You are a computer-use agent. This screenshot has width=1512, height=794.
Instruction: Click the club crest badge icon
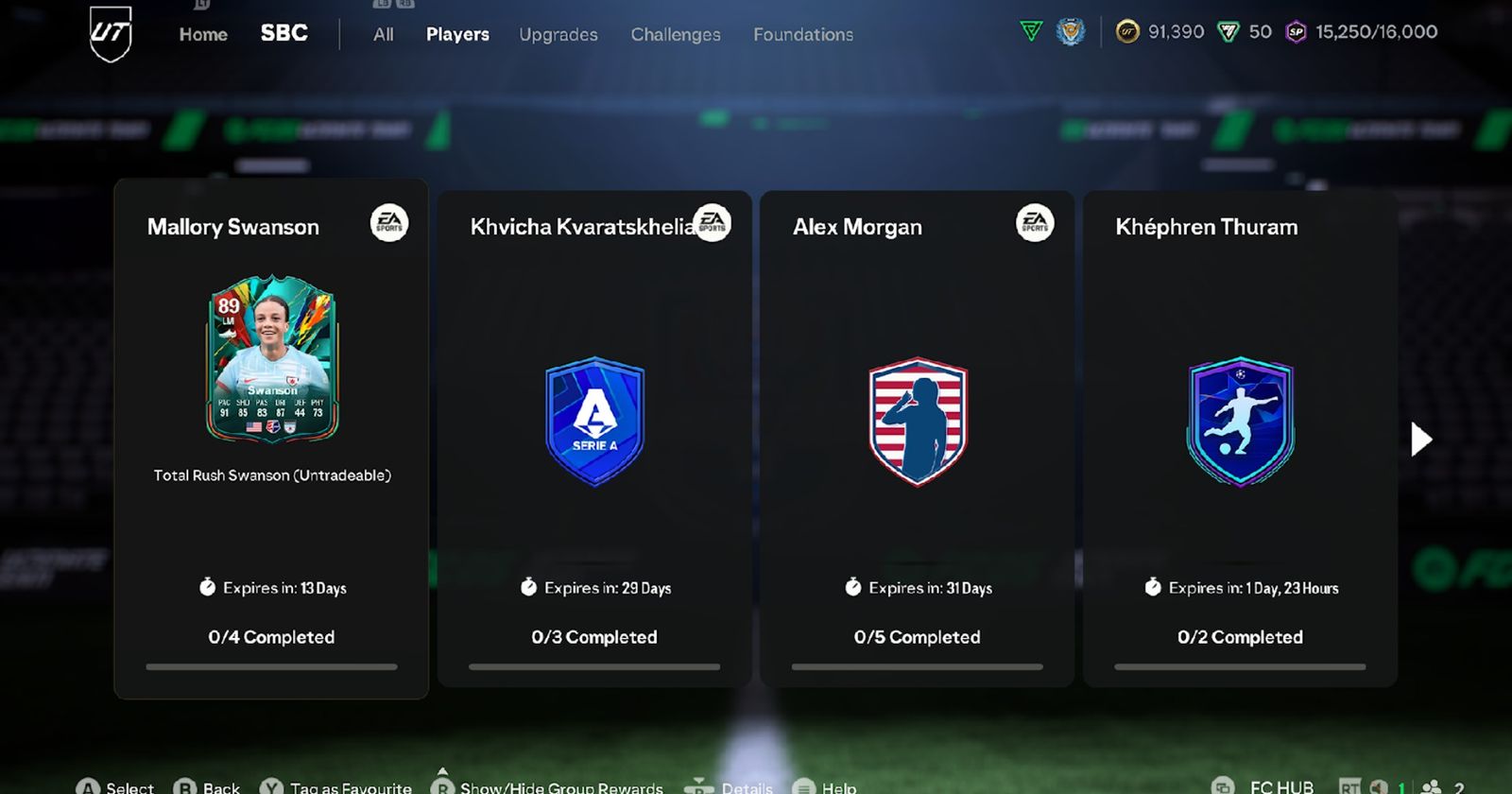(1071, 32)
